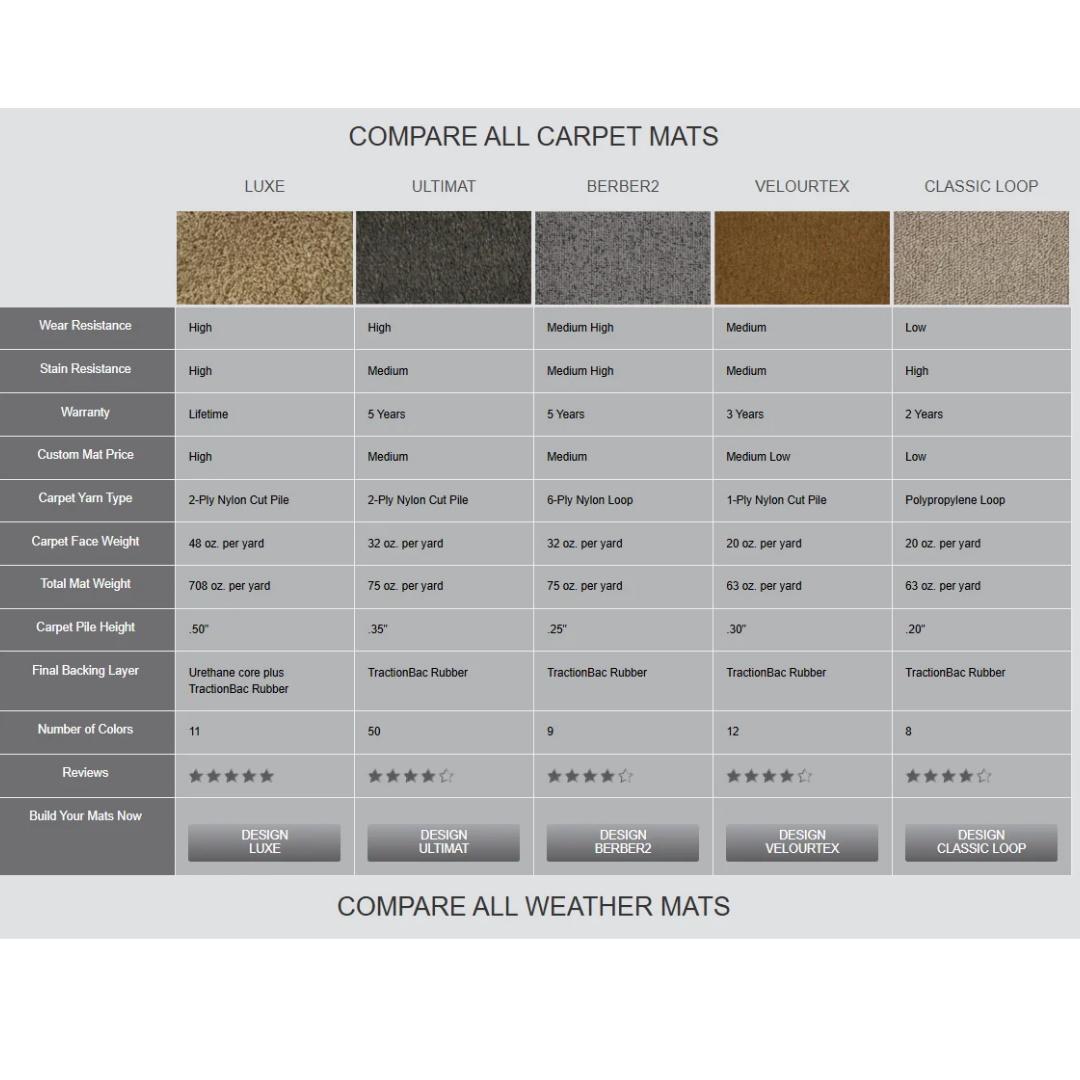Select the Carpet Face Weight row label
The width and height of the screenshot is (1080, 1080).
(x=85, y=541)
